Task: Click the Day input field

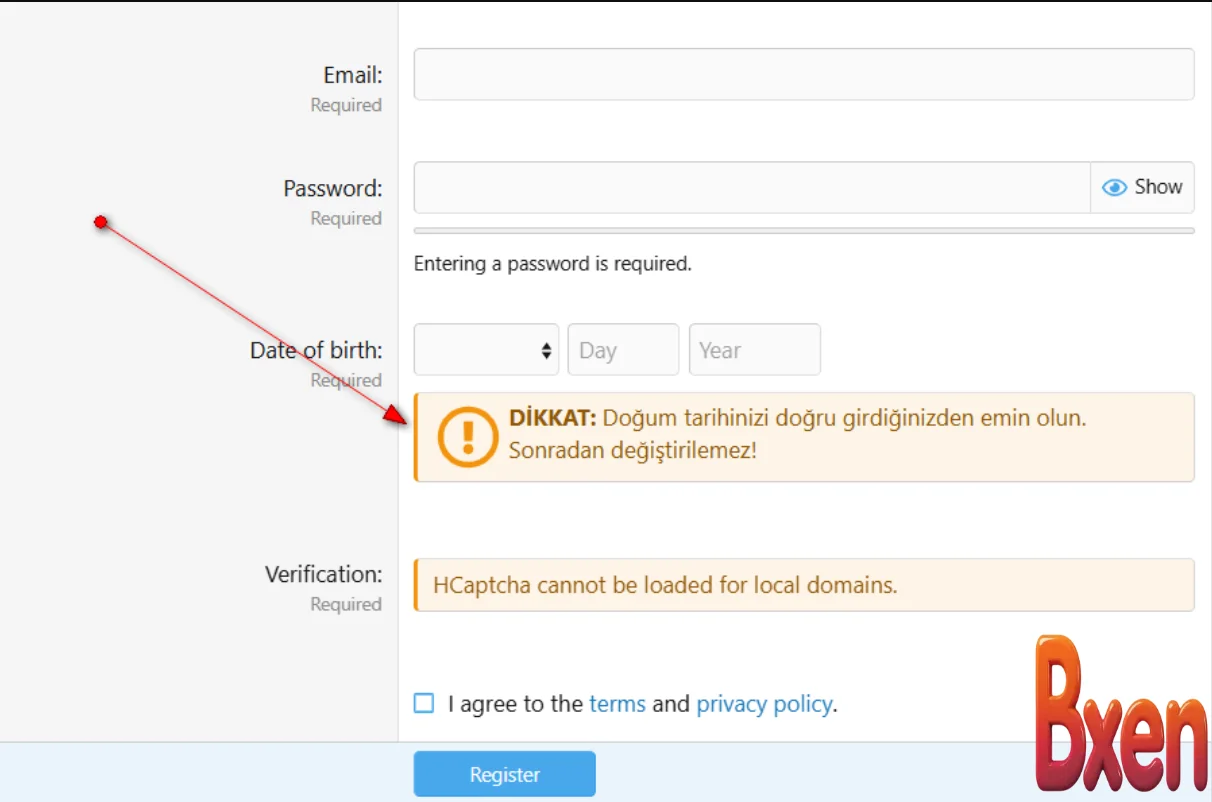Action: pyautogui.click(x=623, y=350)
